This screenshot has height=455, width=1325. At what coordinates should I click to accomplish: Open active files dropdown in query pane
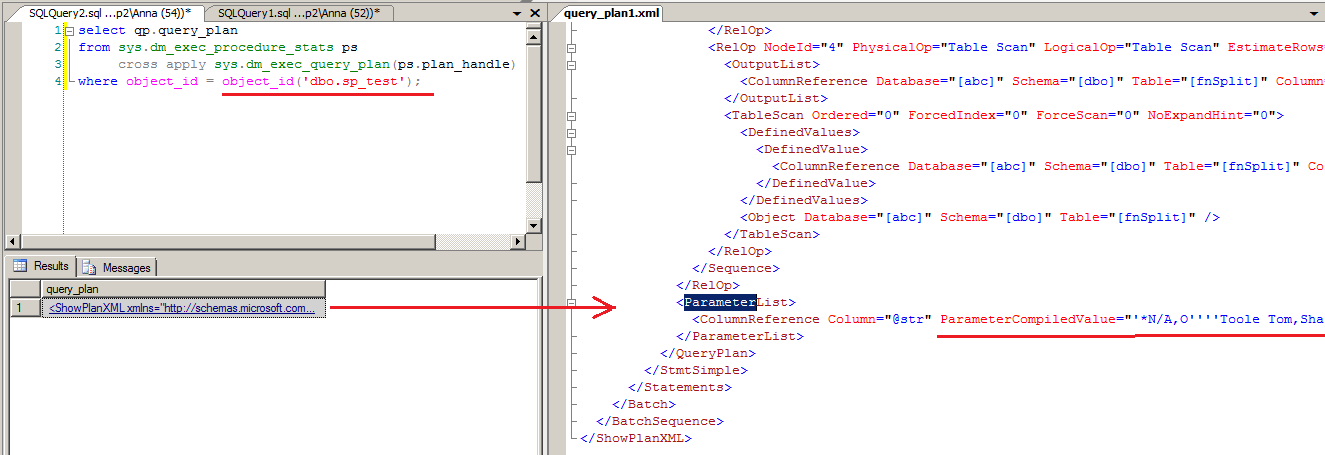pyautogui.click(x=516, y=13)
